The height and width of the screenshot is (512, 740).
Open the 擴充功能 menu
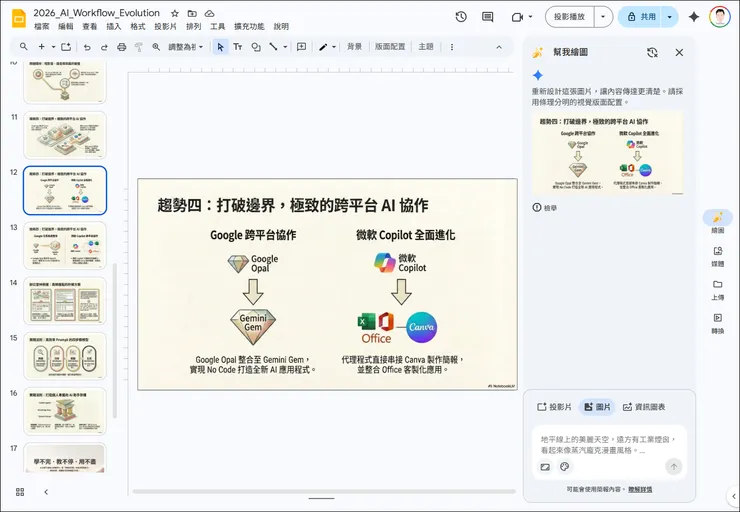click(x=249, y=26)
